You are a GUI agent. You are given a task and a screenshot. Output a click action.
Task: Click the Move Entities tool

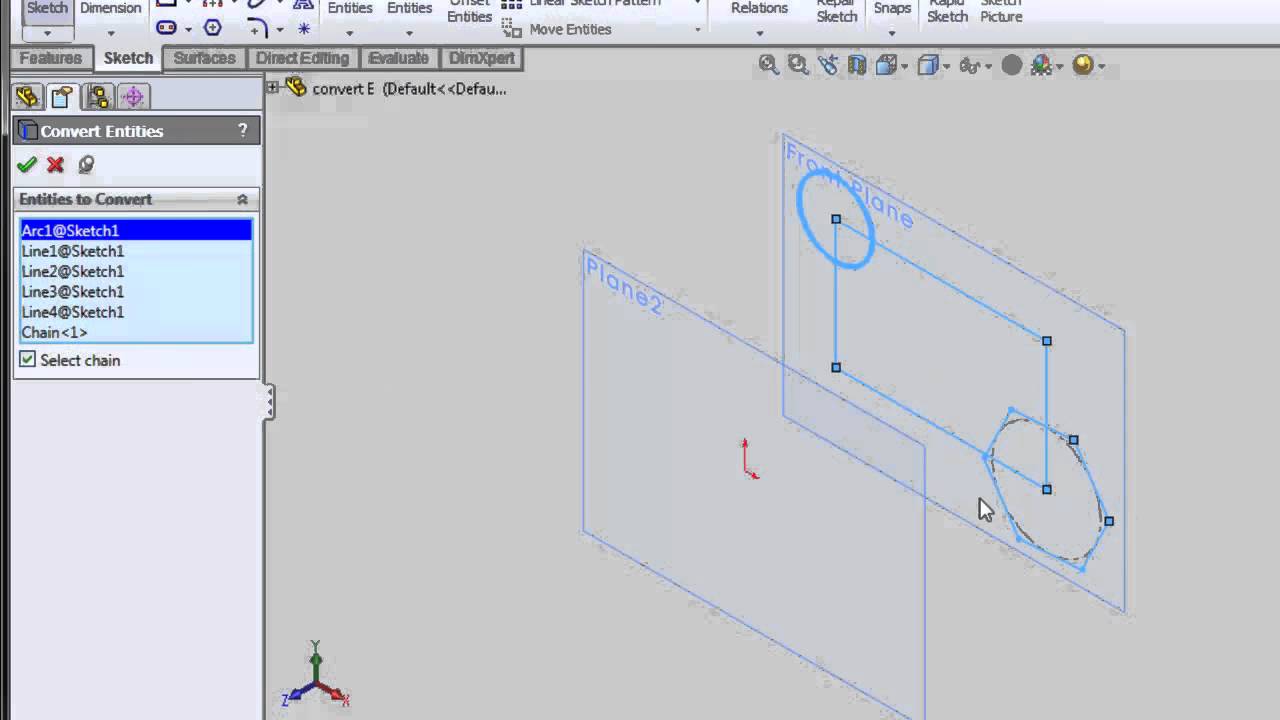point(569,29)
